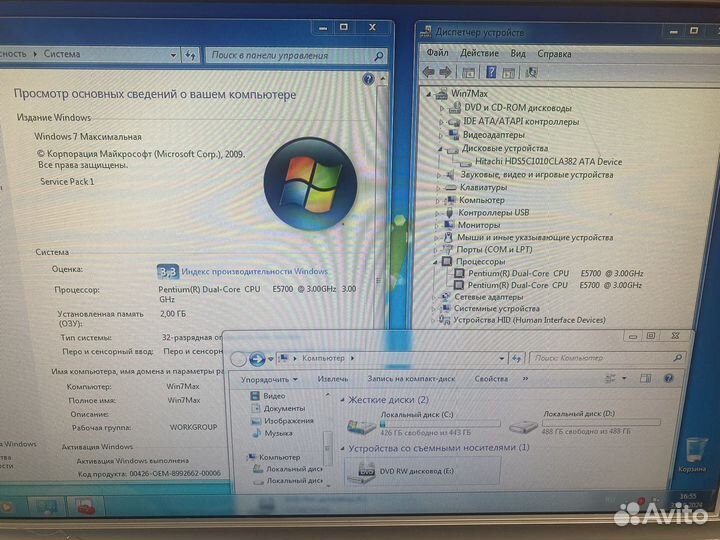Select local disk (C:) drive icon
Viewport: 720px width, 540px height.
pyautogui.click(x=361, y=425)
